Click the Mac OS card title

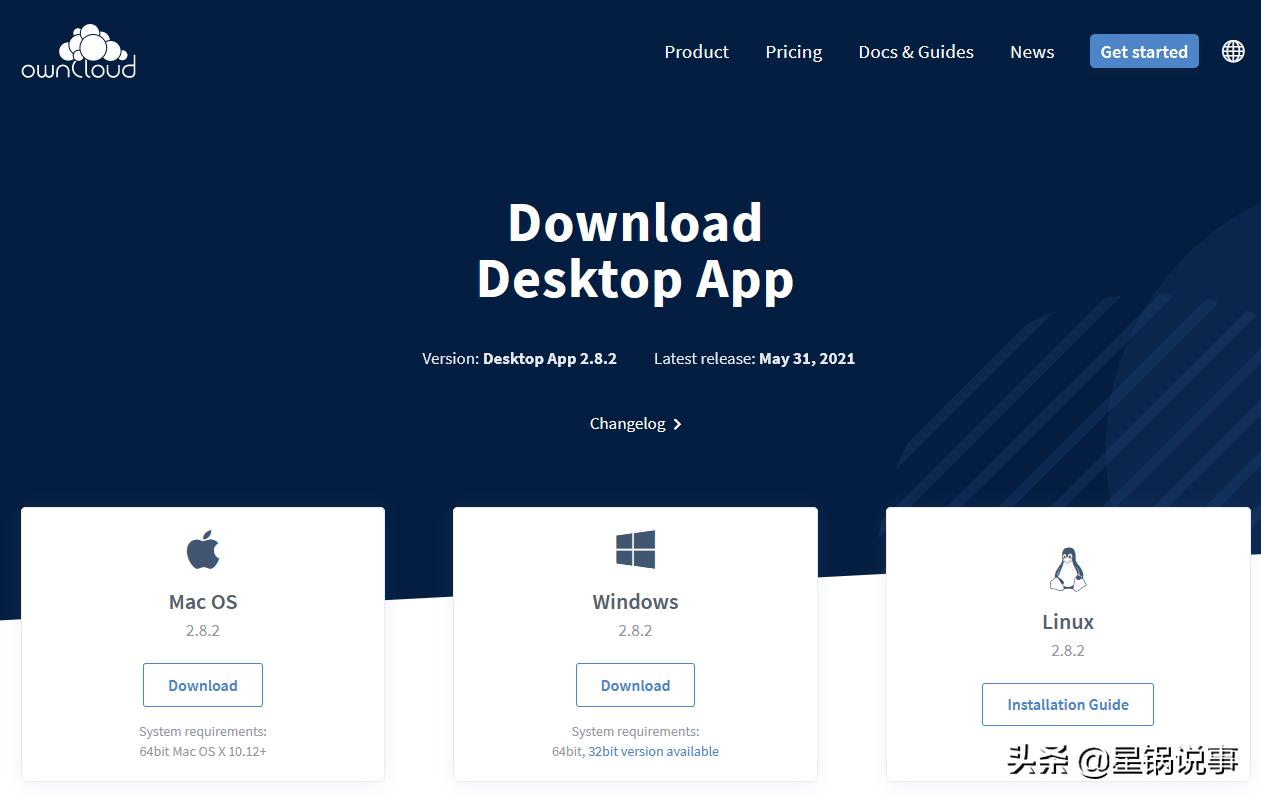[203, 602]
